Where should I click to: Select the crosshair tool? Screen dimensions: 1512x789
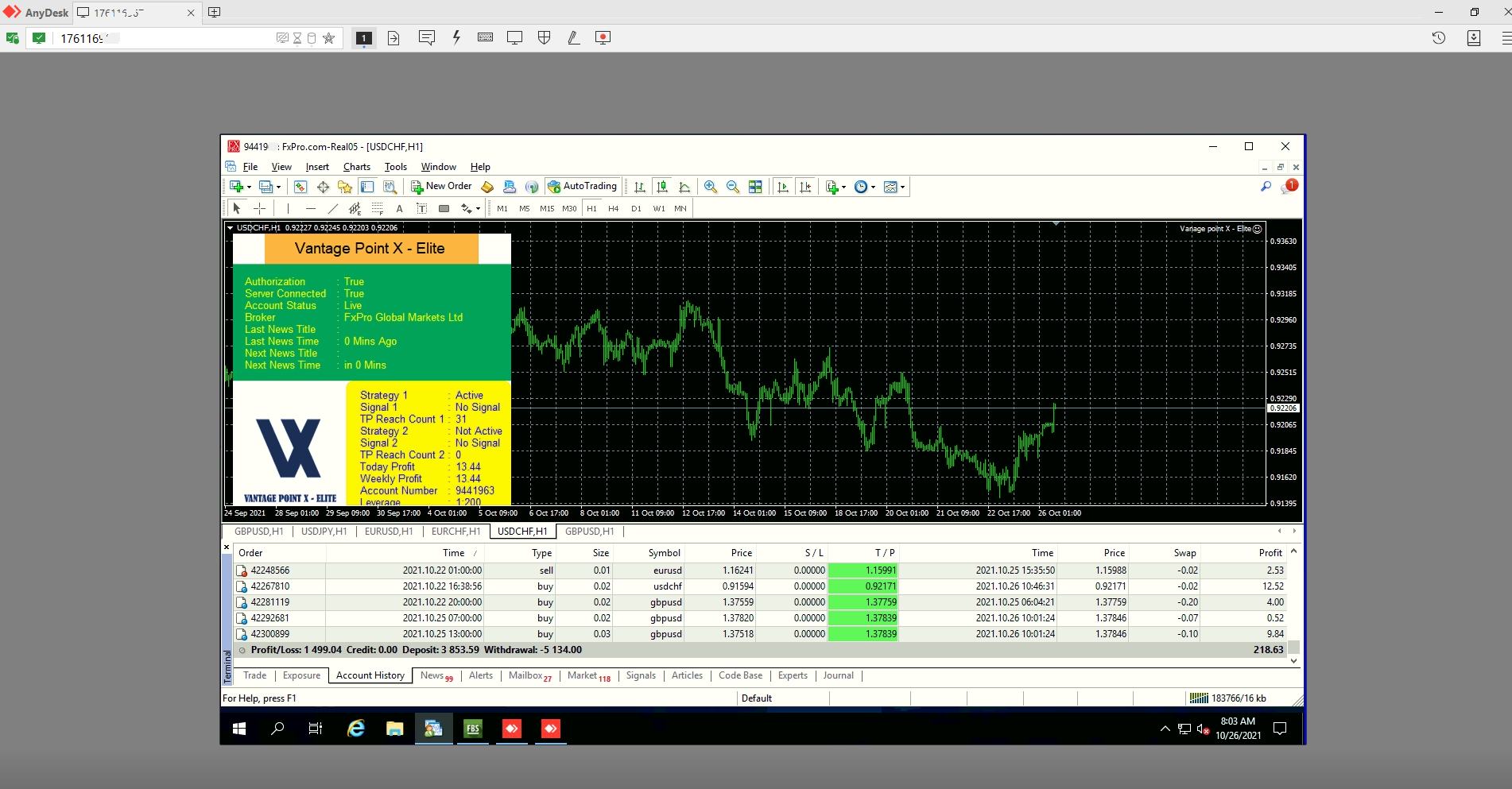point(259,208)
